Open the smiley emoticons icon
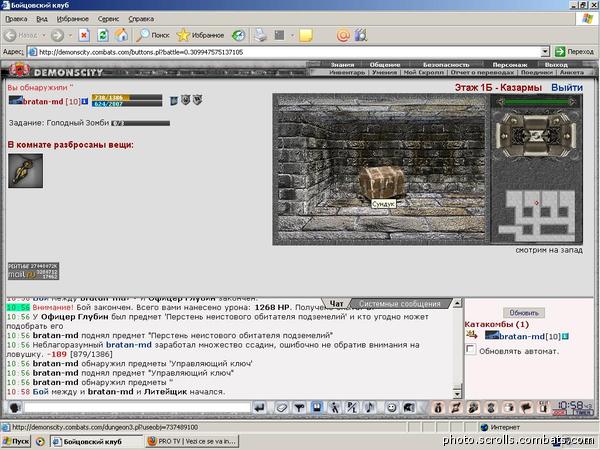The height and width of the screenshot is (450, 600). click(x=391, y=408)
